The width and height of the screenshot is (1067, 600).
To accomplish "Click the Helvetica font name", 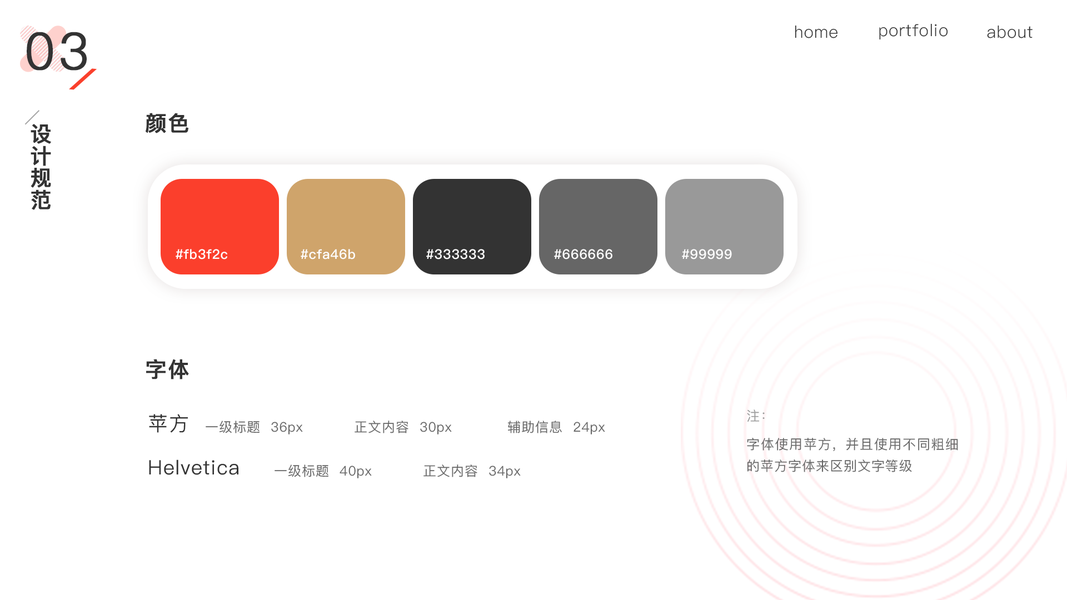I will click(193, 468).
